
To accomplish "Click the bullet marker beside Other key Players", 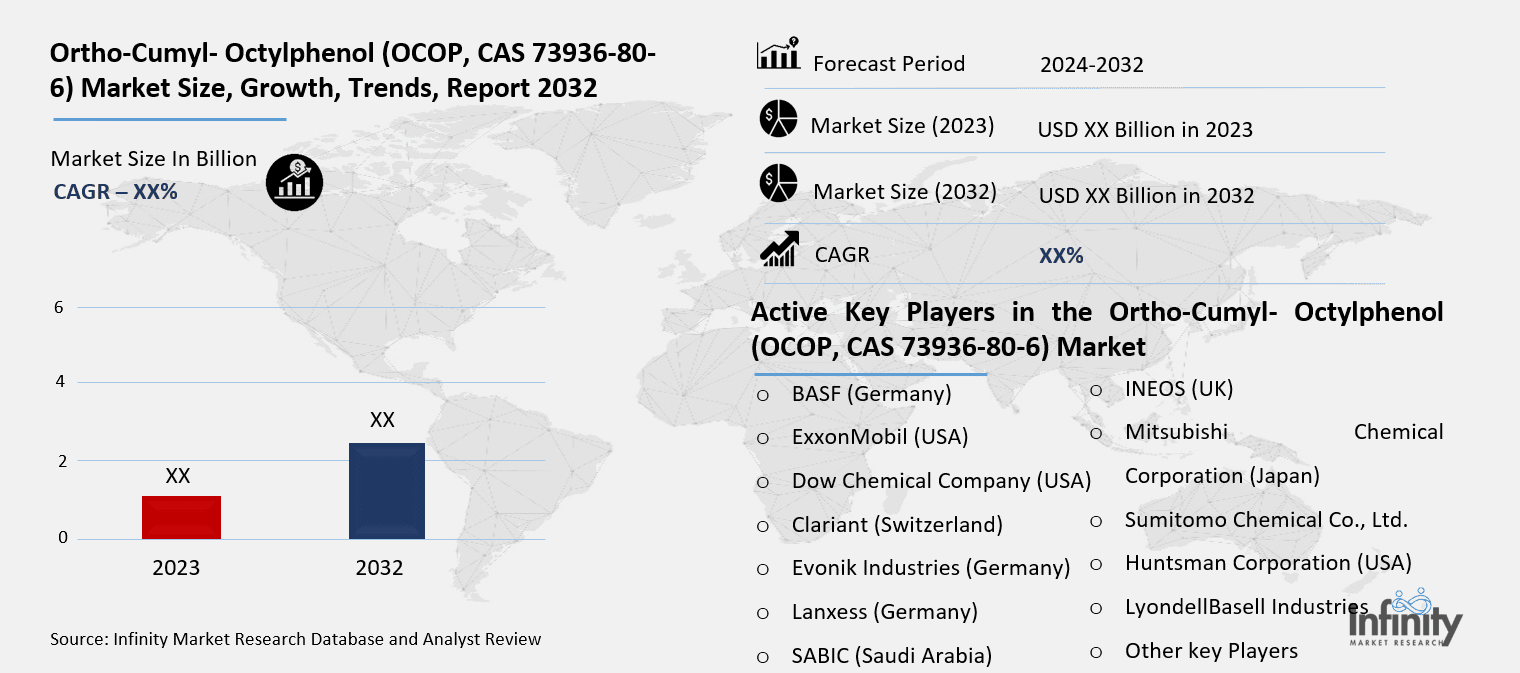I will 1097,651.
